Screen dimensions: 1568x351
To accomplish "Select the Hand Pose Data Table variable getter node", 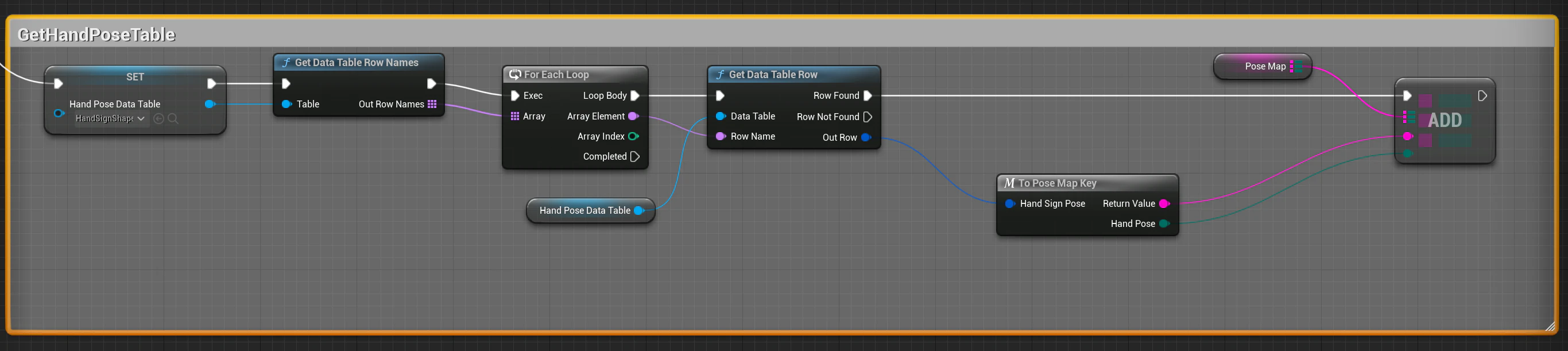I will tap(590, 210).
